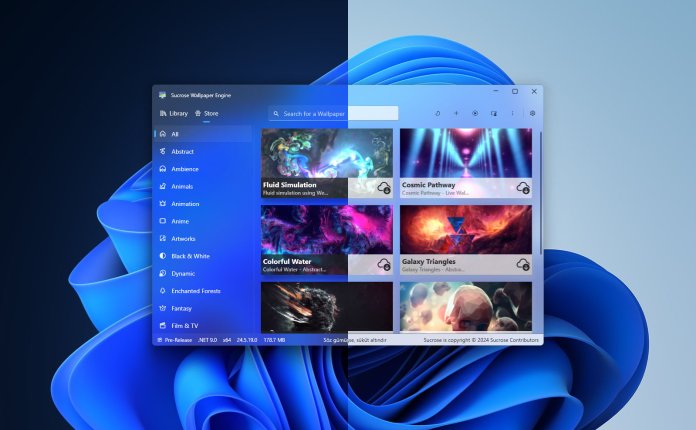Click the headphones icon beside Ambience
Image resolution: width=696 pixels, height=430 pixels.
pyautogui.click(x=163, y=169)
